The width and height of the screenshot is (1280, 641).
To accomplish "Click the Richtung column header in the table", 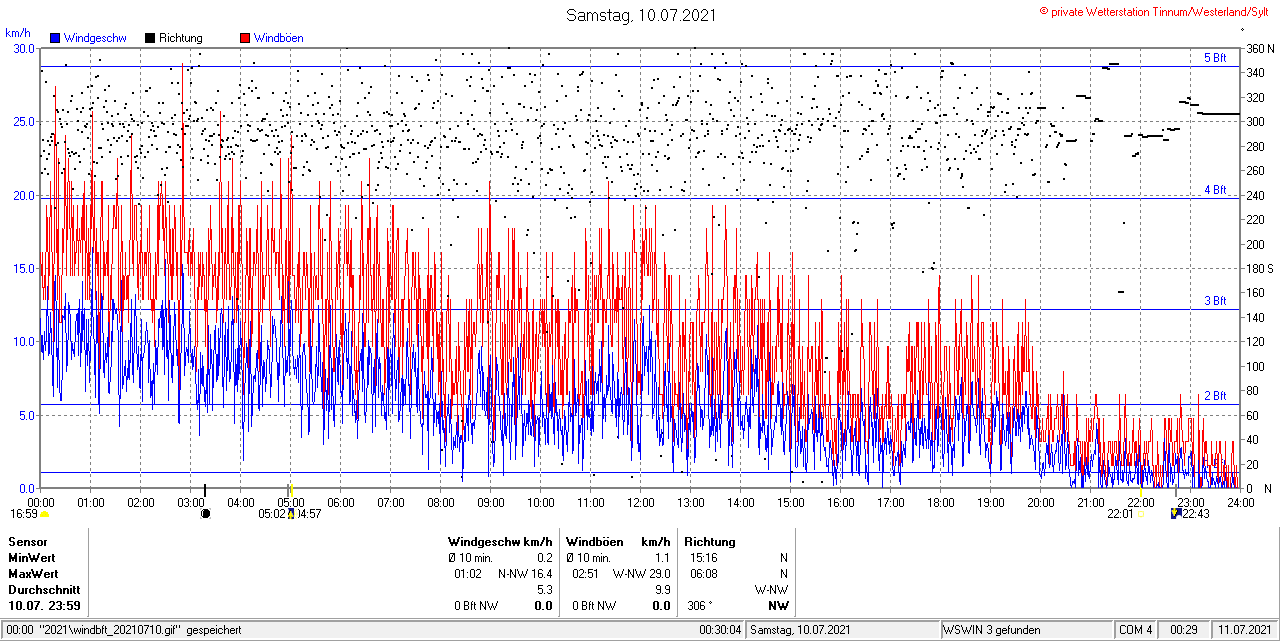I will [x=710, y=542].
